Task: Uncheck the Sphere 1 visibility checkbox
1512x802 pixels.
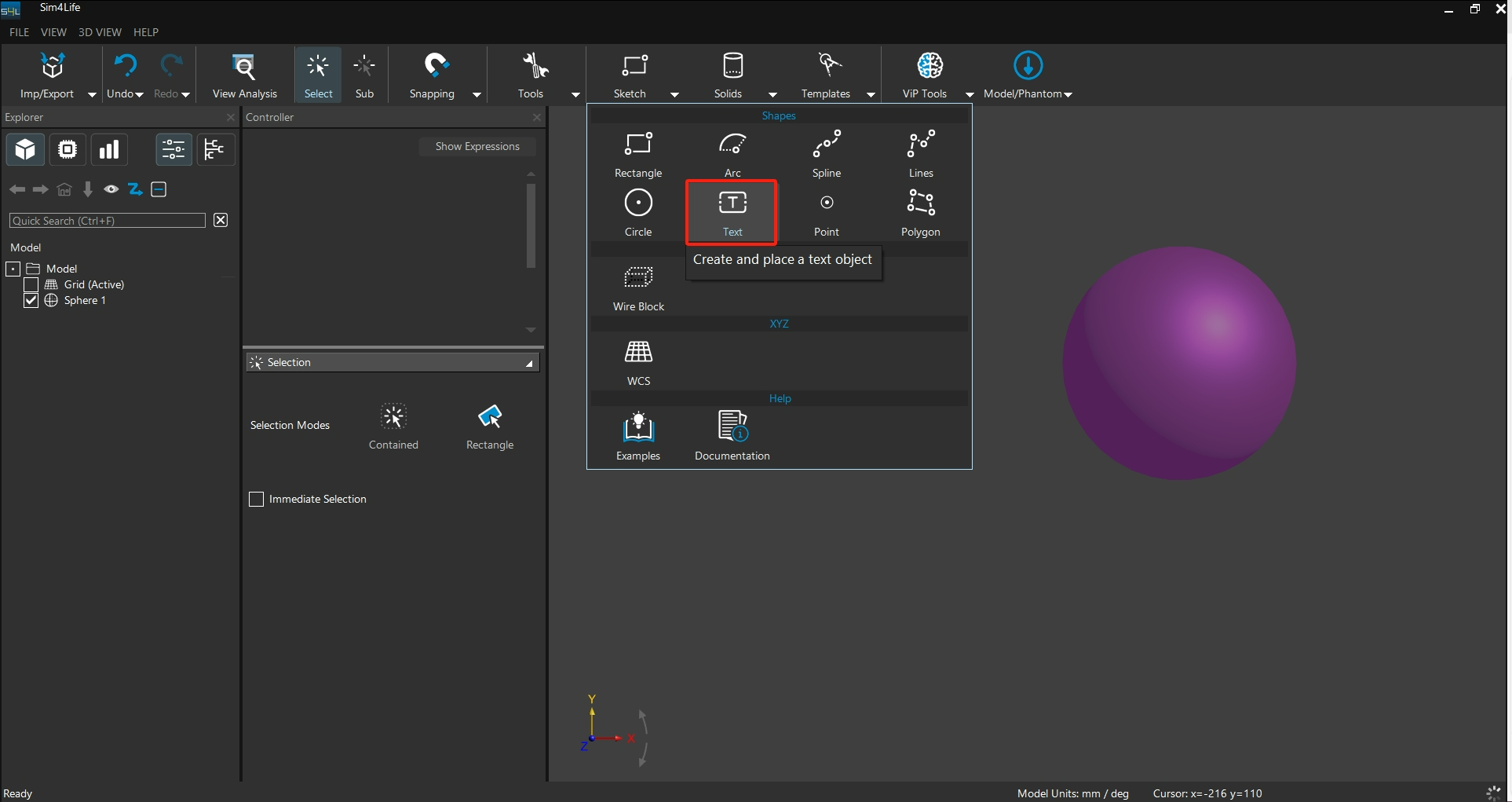Action: [x=31, y=301]
